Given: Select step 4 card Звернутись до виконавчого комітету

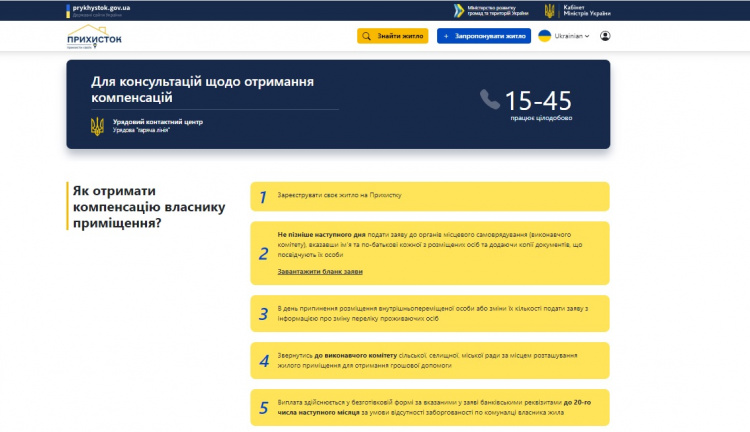Looking at the screenshot, I should (x=429, y=360).
